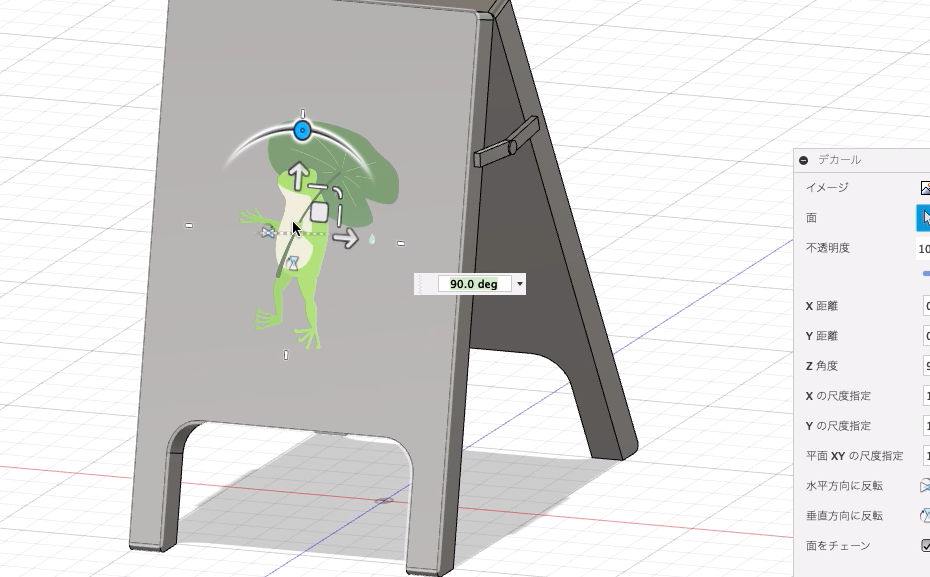The image size is (930, 577).
Task: Toggle the 面をチェーン checkbox
Action: pos(925,546)
